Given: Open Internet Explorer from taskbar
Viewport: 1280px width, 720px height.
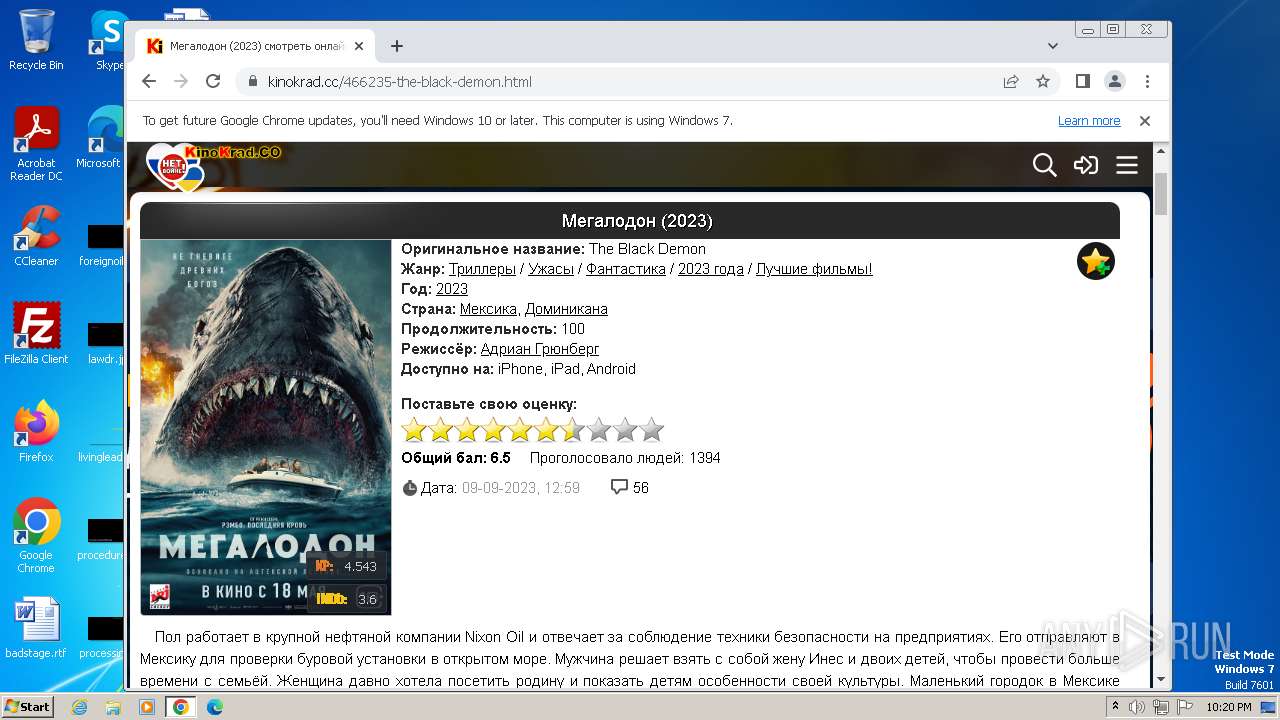Looking at the screenshot, I should coord(79,707).
